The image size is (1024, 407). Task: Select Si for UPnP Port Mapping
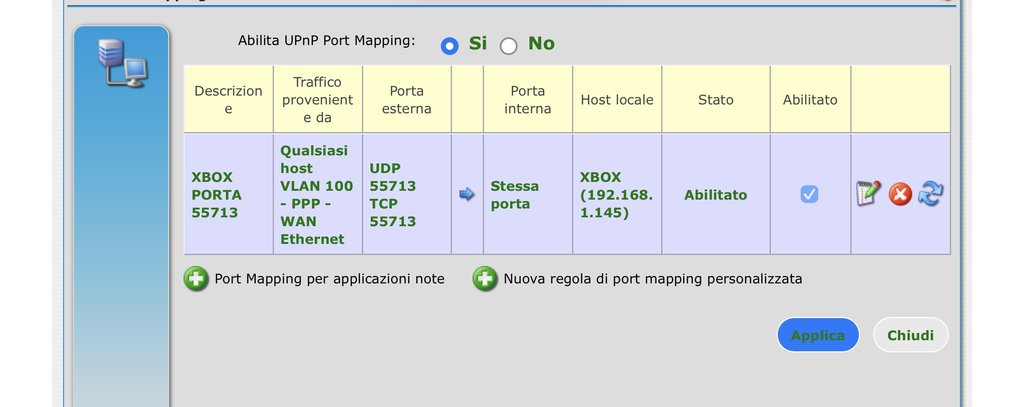pyautogui.click(x=450, y=45)
